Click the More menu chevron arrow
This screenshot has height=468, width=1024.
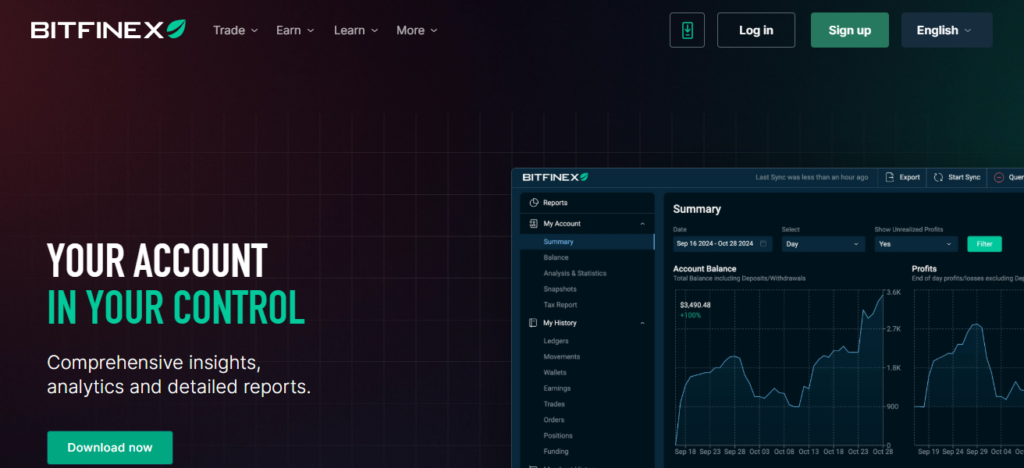(434, 31)
